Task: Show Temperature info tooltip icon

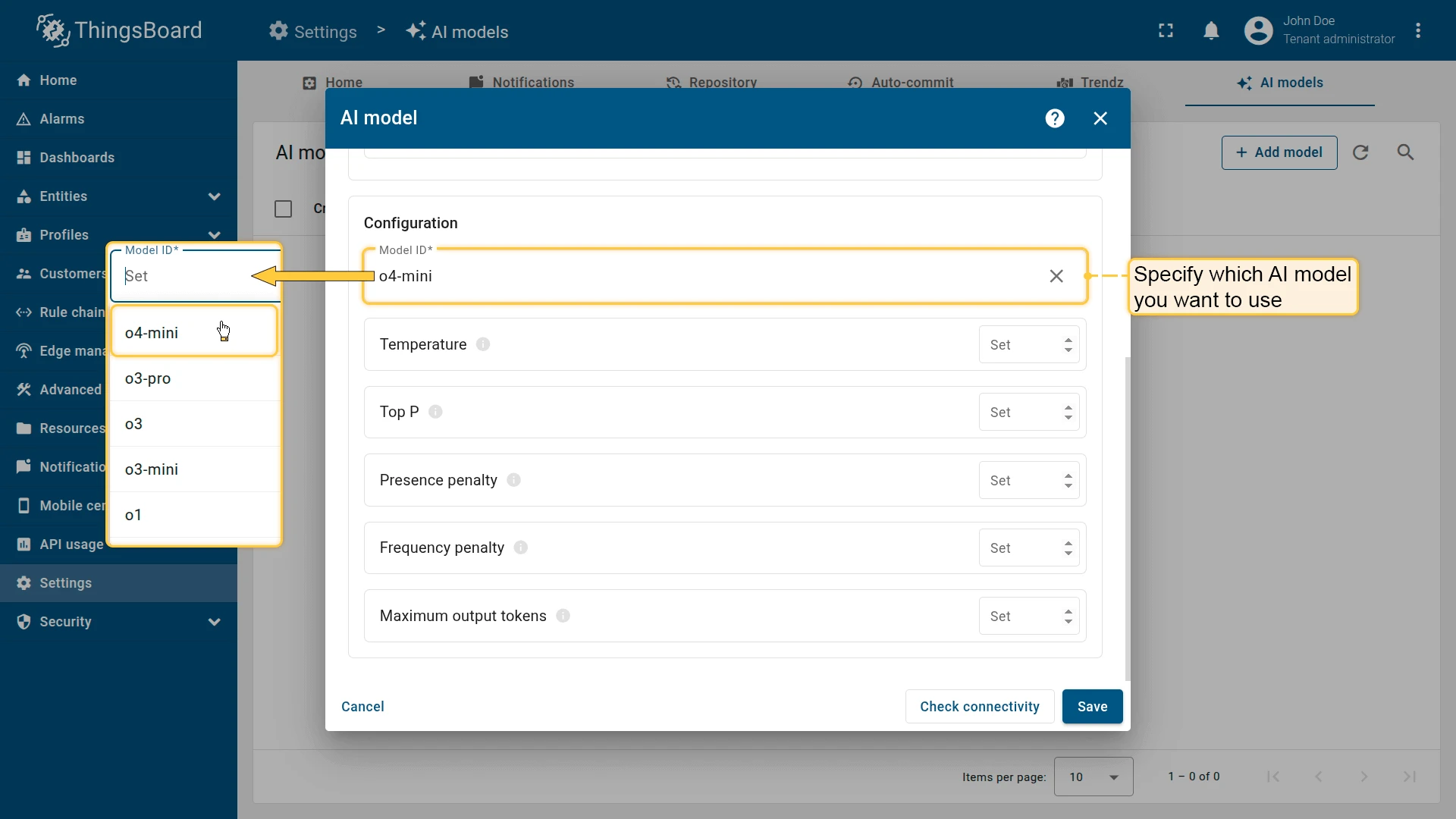Action: tap(483, 344)
